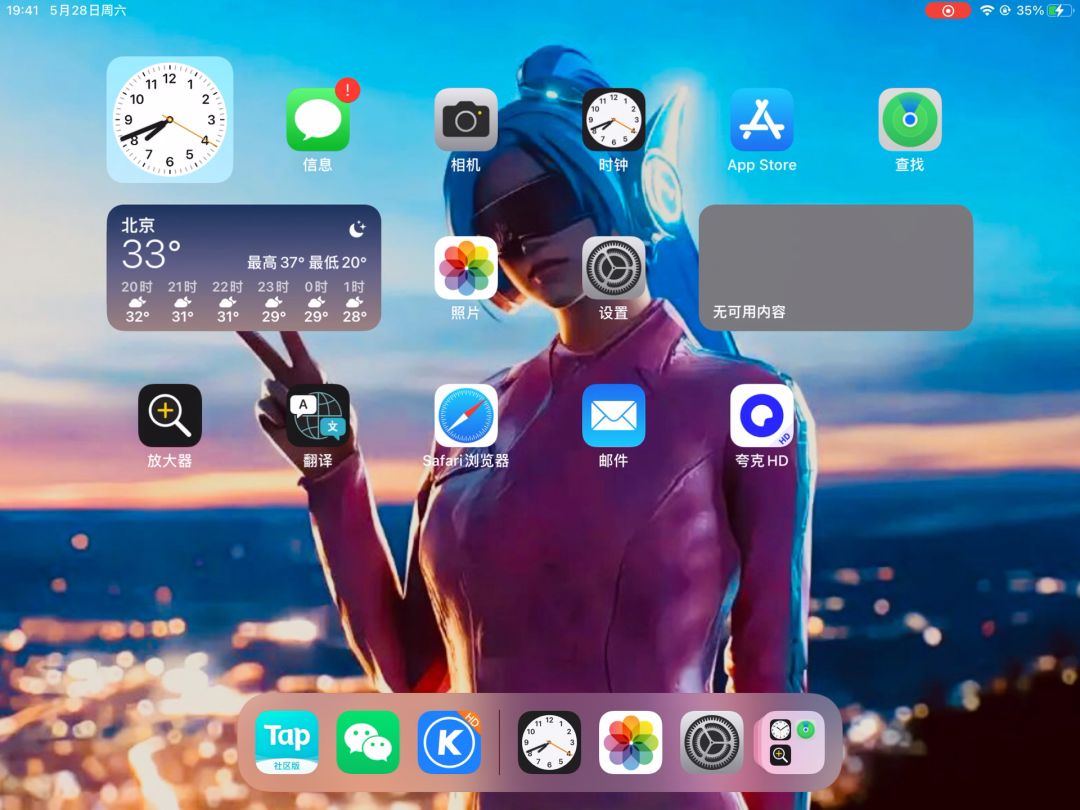Tap the 无可用内容 empty widget
The image size is (1080, 810).
tap(835, 267)
